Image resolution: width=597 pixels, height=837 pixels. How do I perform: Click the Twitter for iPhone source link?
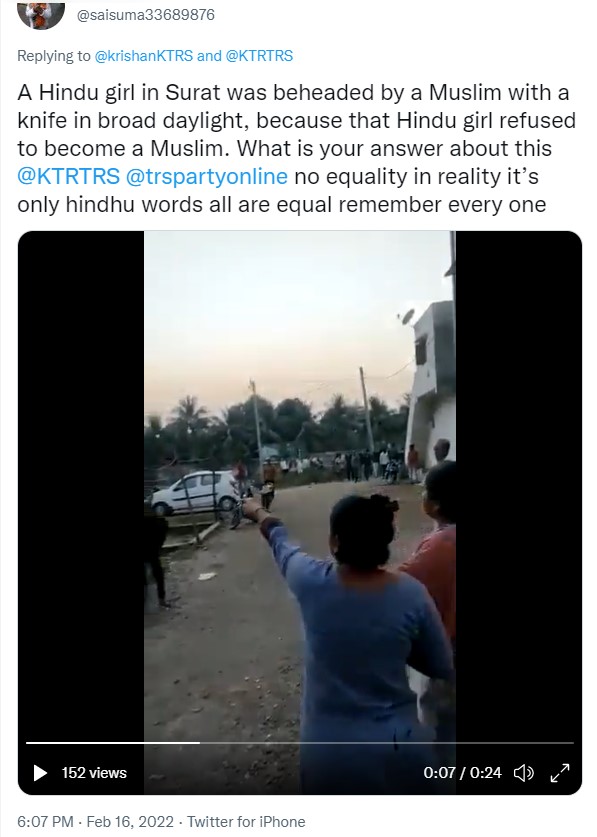(x=246, y=821)
